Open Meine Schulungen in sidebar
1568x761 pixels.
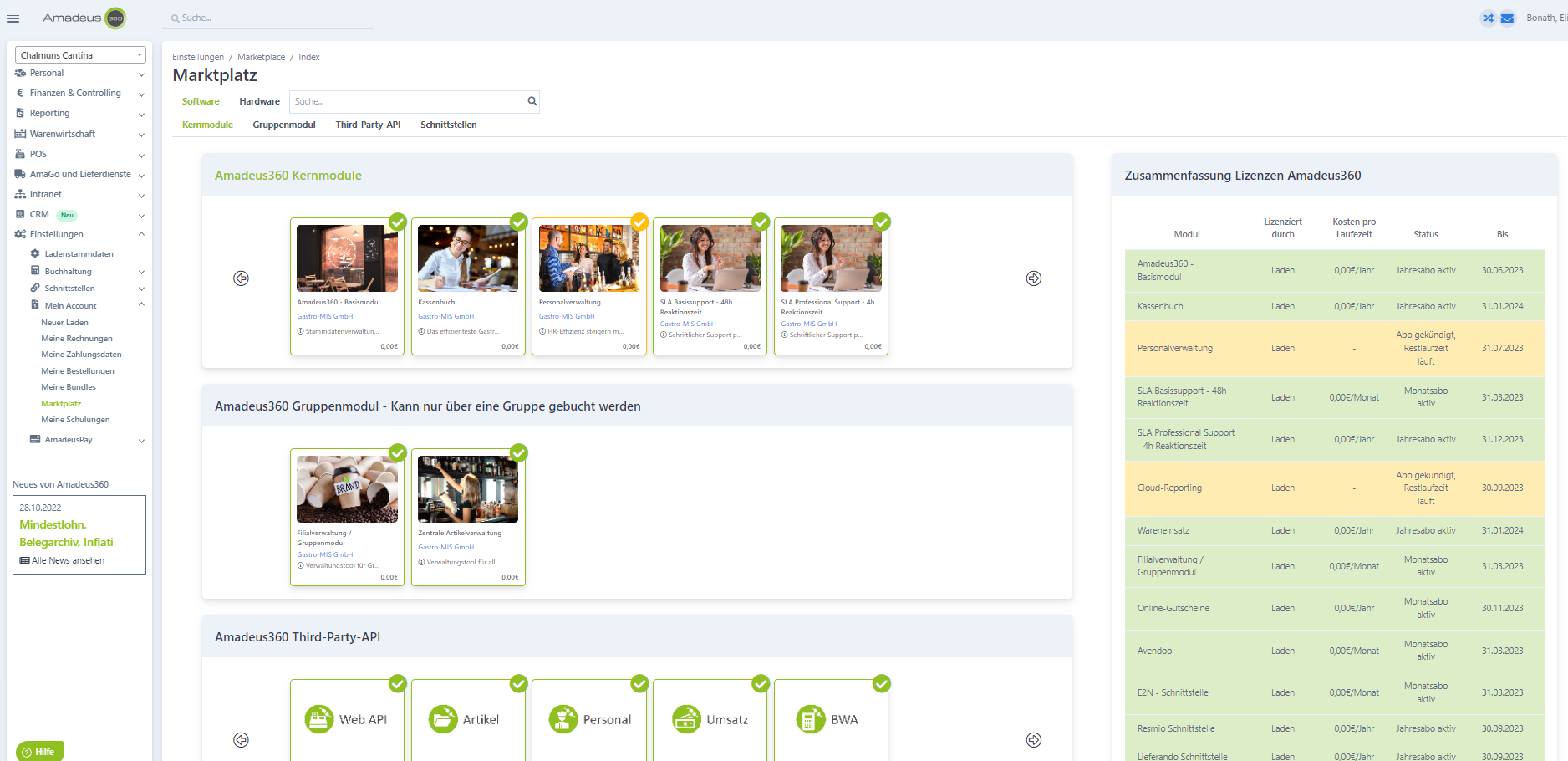75,420
